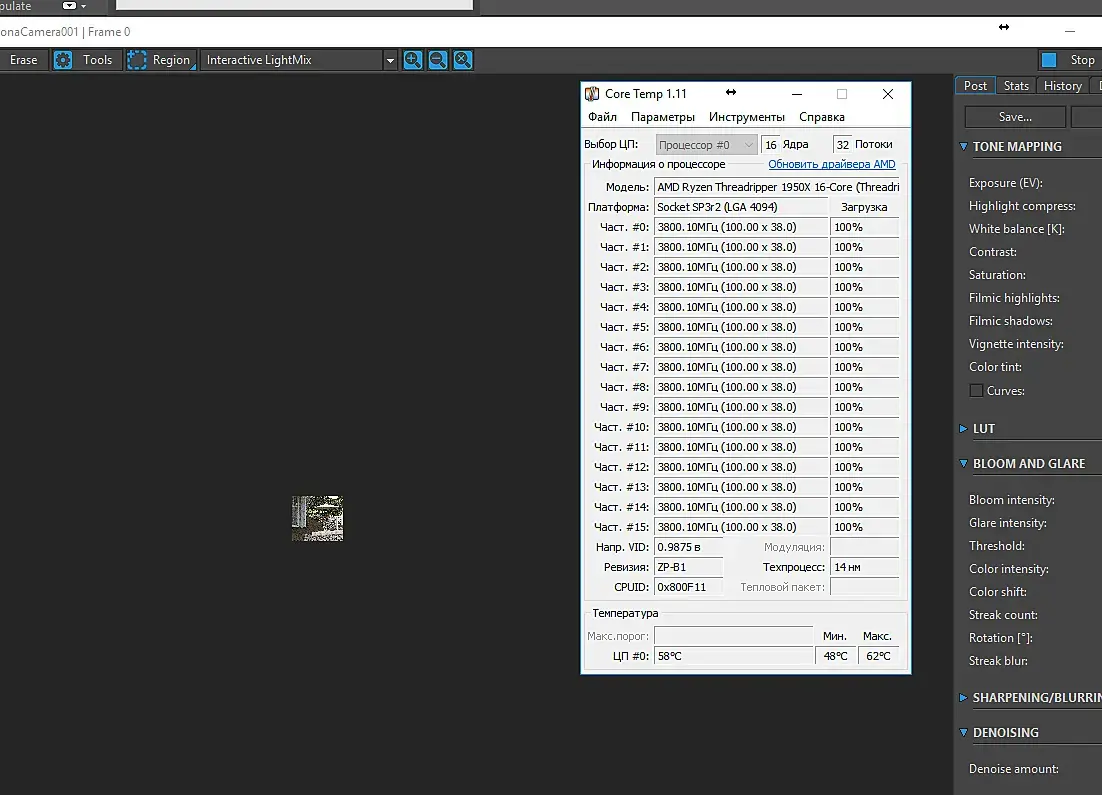Screen dimensions: 1102x795
Task: Activate the Region selection icon
Action: [x=136, y=60]
